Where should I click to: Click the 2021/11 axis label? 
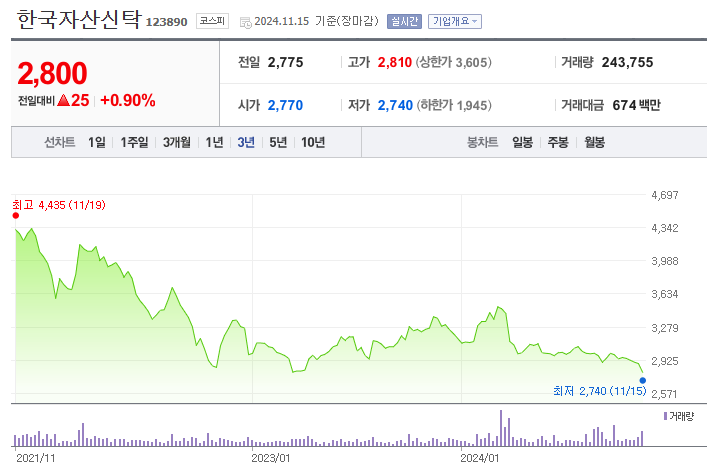[x=36, y=458]
